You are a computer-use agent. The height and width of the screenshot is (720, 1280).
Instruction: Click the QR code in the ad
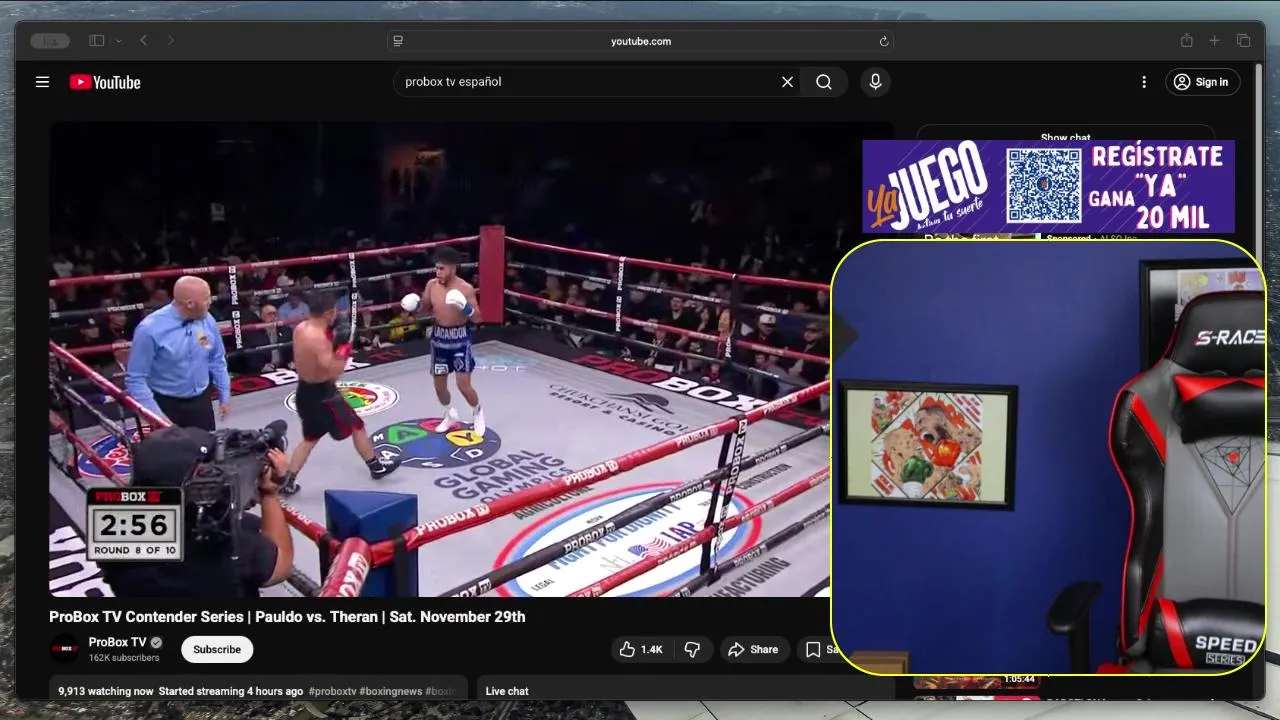(x=1044, y=185)
